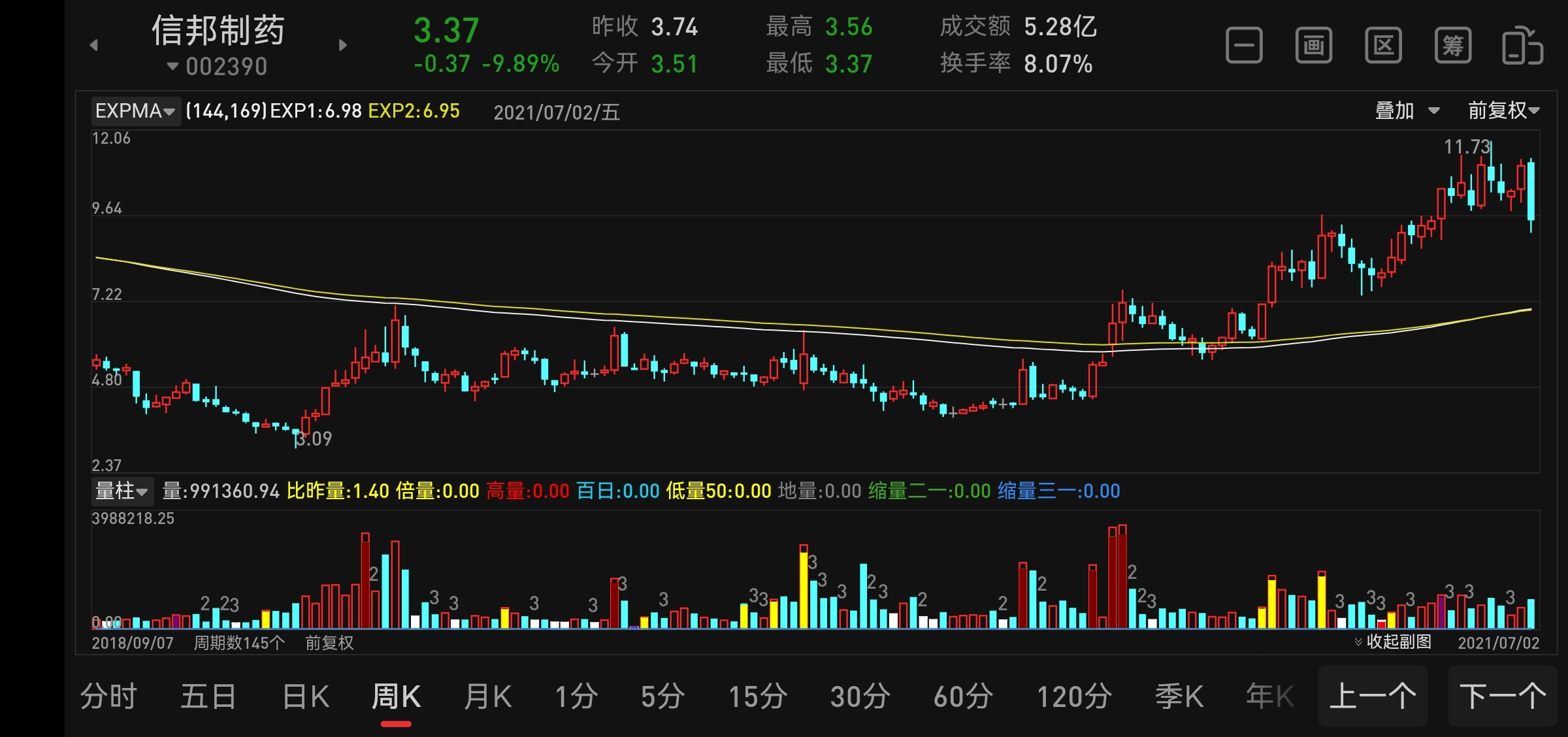Switch to 月K monthly chart tab
The image size is (1568, 737).
coord(487,696)
